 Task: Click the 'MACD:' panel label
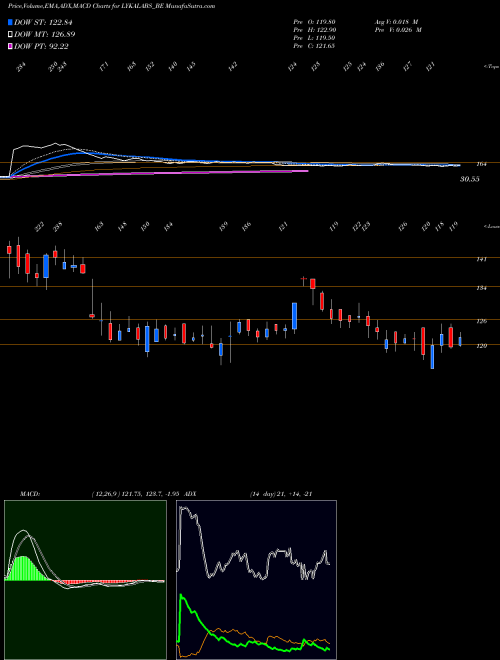coord(29,494)
